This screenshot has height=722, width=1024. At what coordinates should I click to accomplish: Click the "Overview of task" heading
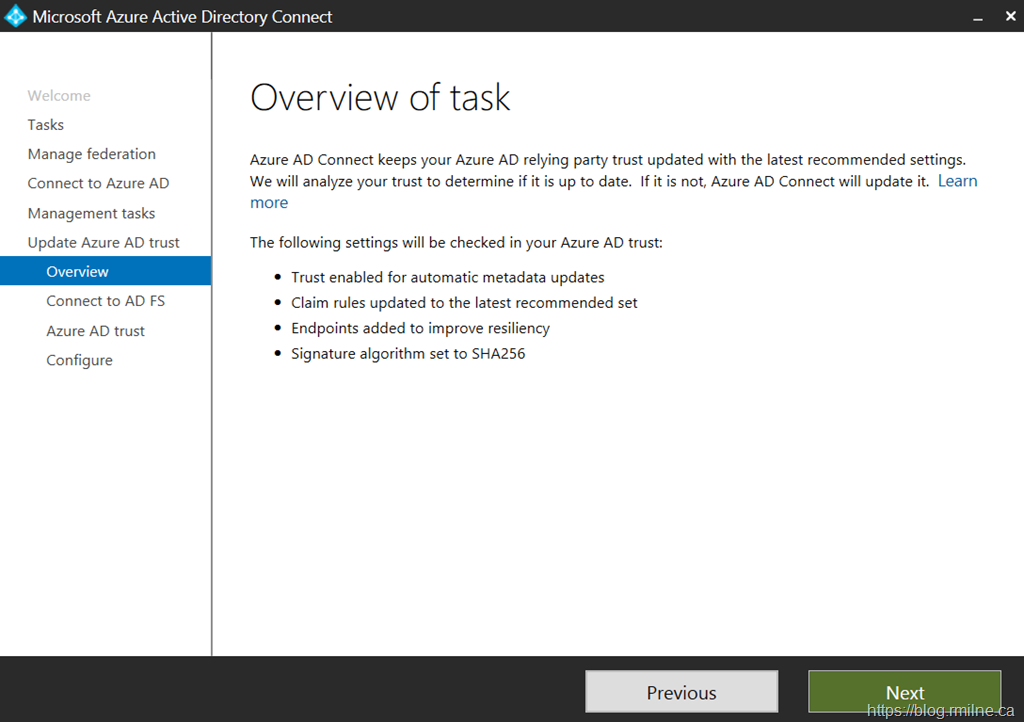[x=380, y=97]
